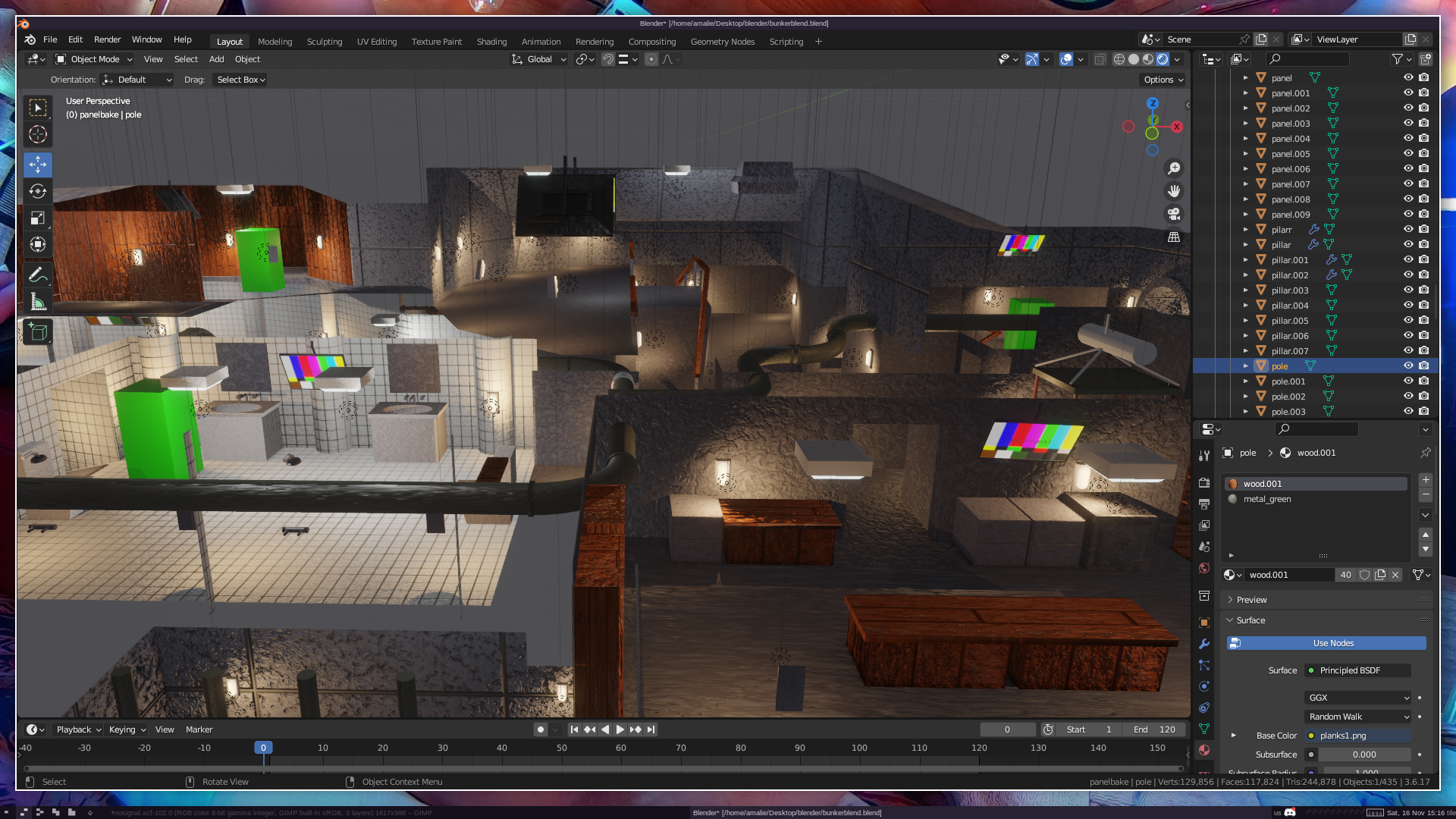1456x819 pixels.
Task: Click the 3D cursor tool
Action: pos(37,135)
